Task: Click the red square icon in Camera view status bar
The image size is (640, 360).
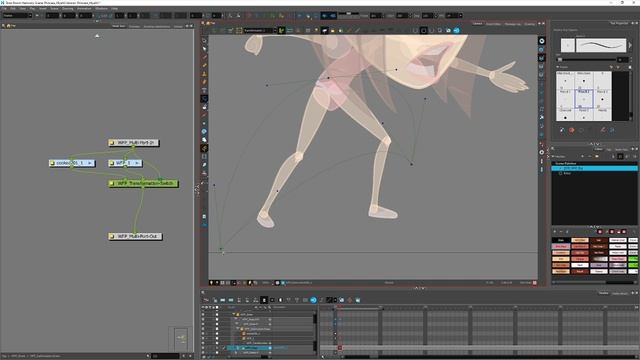Action: tap(535, 282)
